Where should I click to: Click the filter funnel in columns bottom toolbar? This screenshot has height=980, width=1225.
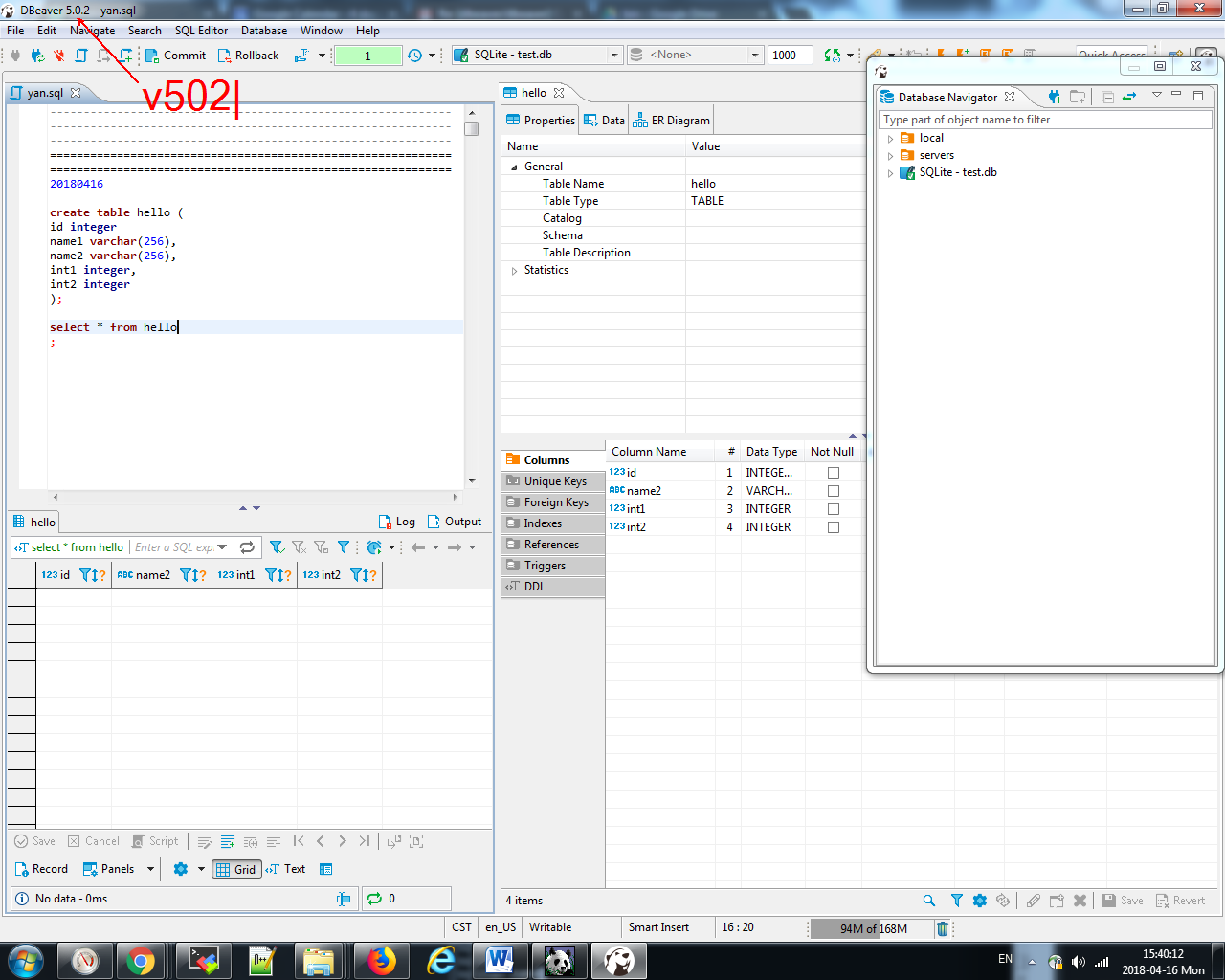click(956, 901)
